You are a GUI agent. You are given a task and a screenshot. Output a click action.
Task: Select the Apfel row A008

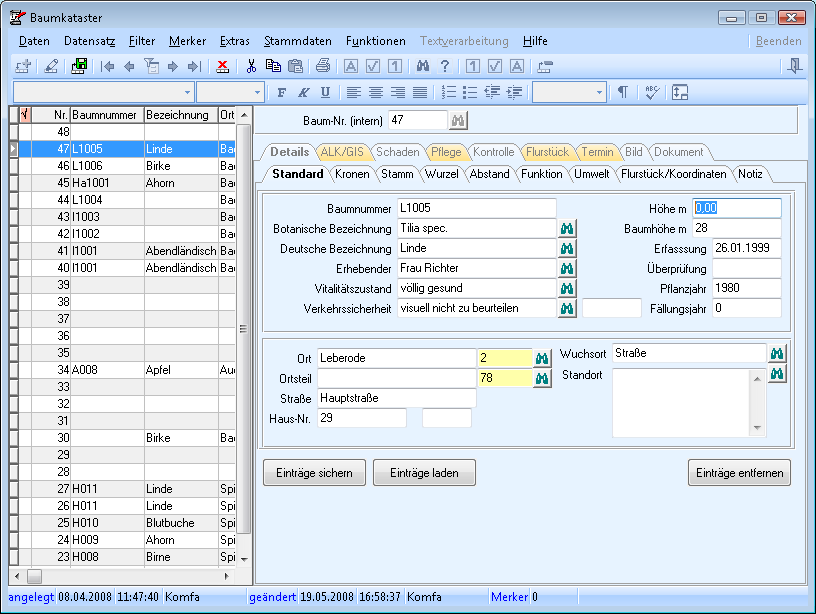tap(123, 369)
